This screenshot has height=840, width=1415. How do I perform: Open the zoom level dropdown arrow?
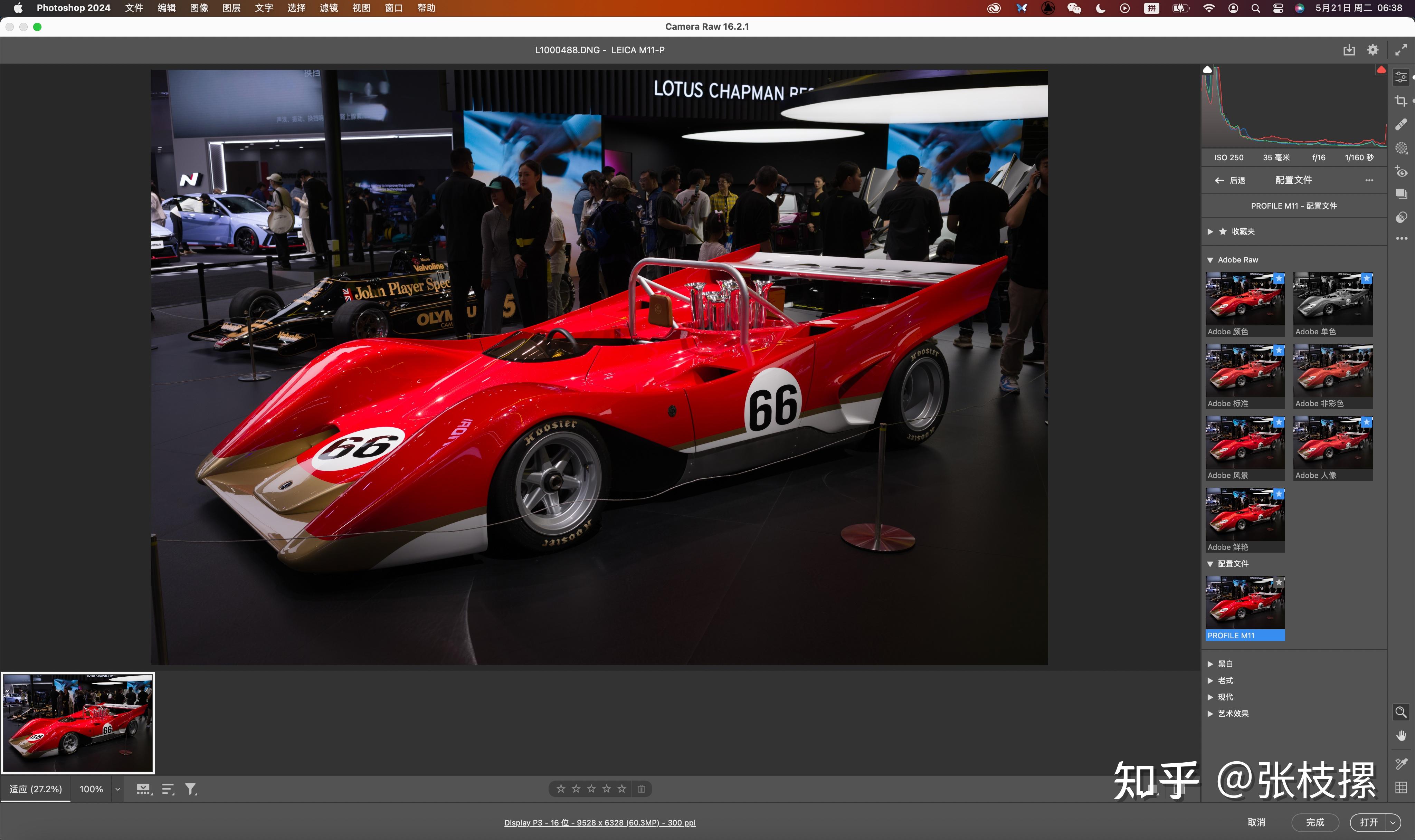pos(118,789)
